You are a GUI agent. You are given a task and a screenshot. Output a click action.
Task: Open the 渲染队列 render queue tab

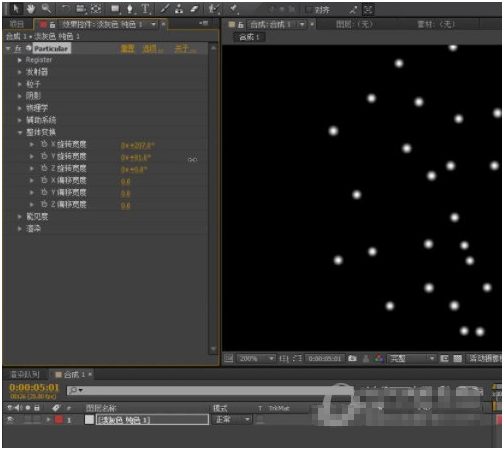pyautogui.click(x=25, y=374)
